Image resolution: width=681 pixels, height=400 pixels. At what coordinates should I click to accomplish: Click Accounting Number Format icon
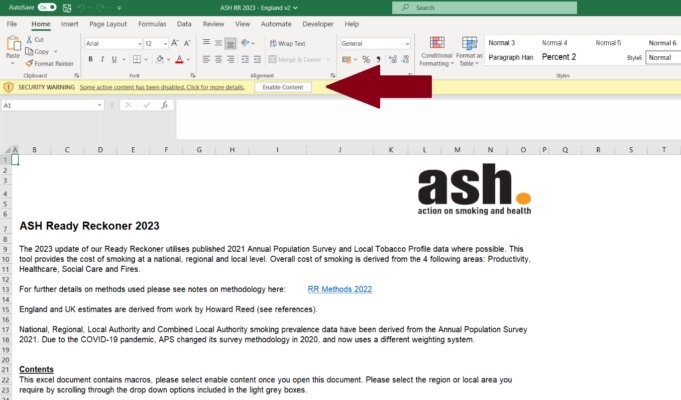(x=346, y=60)
